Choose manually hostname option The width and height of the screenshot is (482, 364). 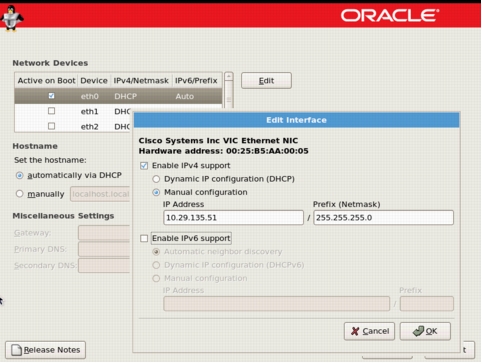pyautogui.click(x=20, y=194)
